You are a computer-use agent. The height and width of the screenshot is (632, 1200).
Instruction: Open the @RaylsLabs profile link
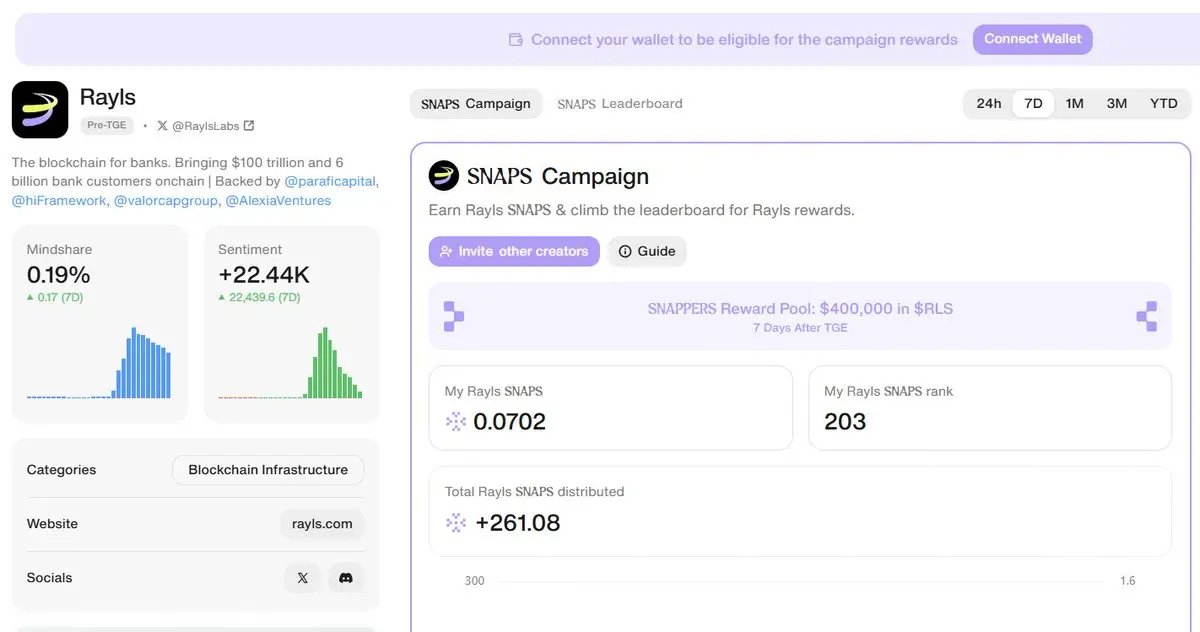tap(206, 126)
